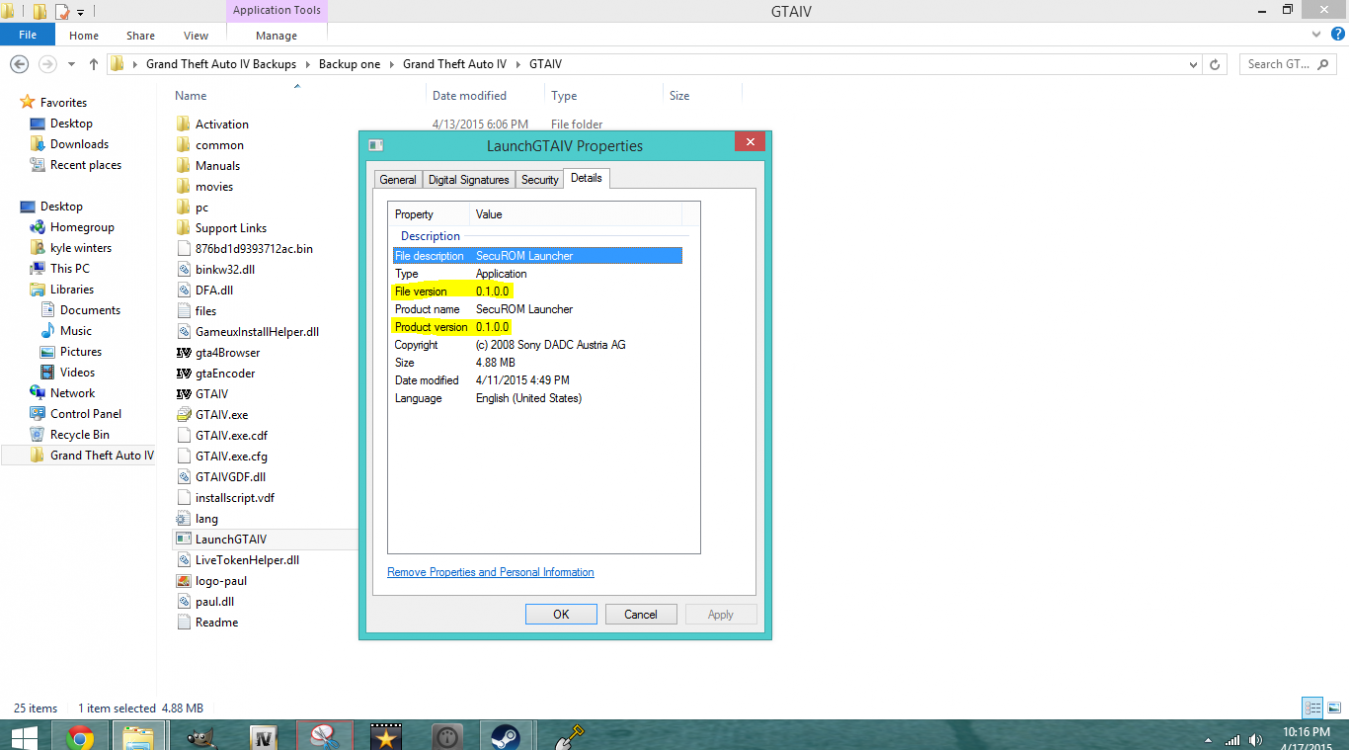Open the network signal tray icon

coord(1233,740)
